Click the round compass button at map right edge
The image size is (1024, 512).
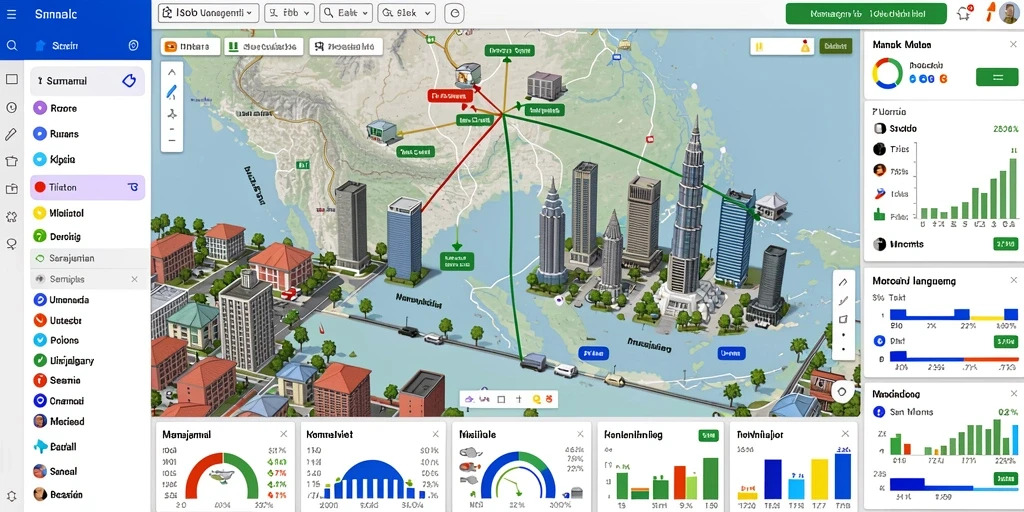[x=842, y=391]
